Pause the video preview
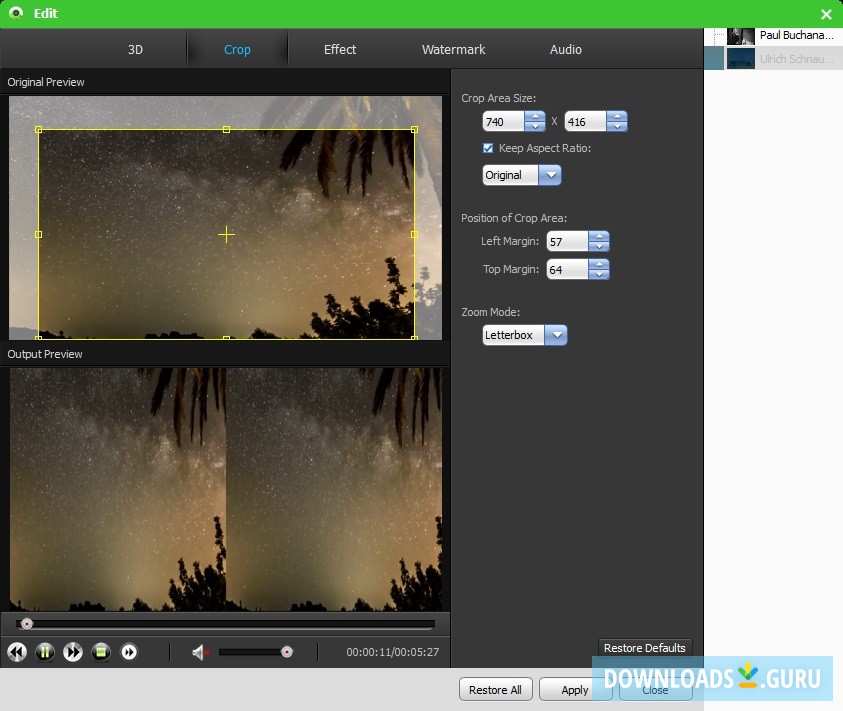This screenshot has width=843, height=711. (x=45, y=652)
